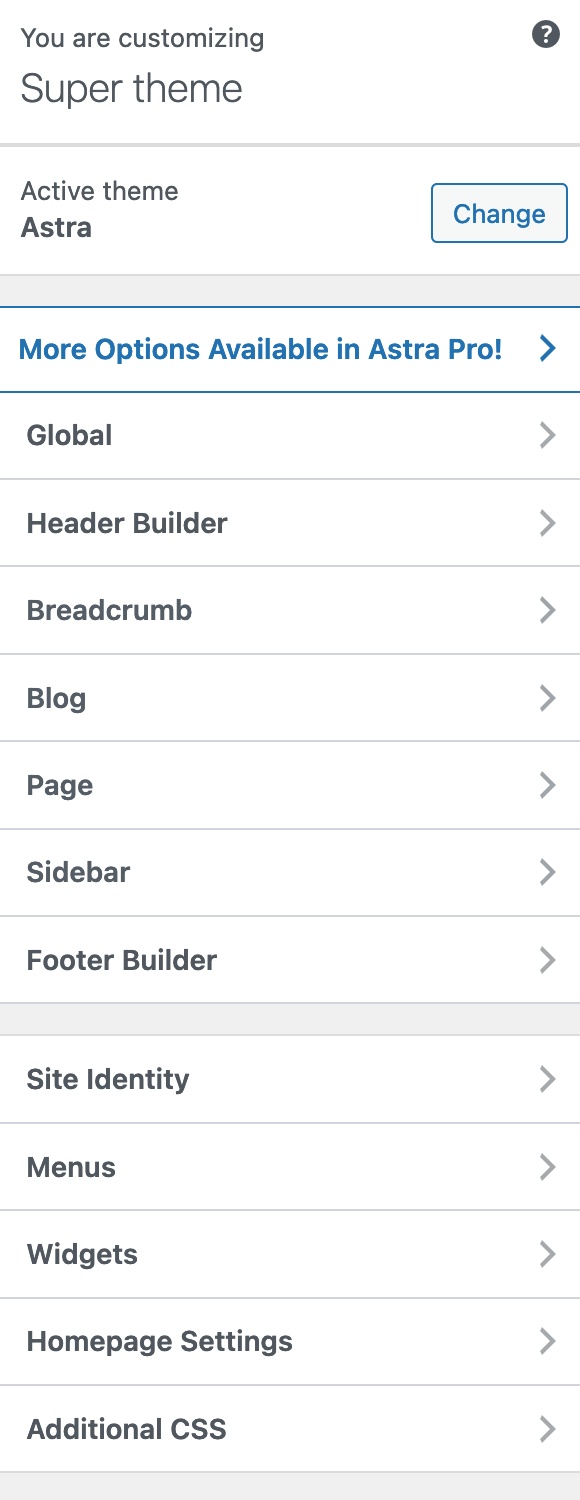Click the Change theme button
This screenshot has height=1500, width=580.
[x=499, y=213]
